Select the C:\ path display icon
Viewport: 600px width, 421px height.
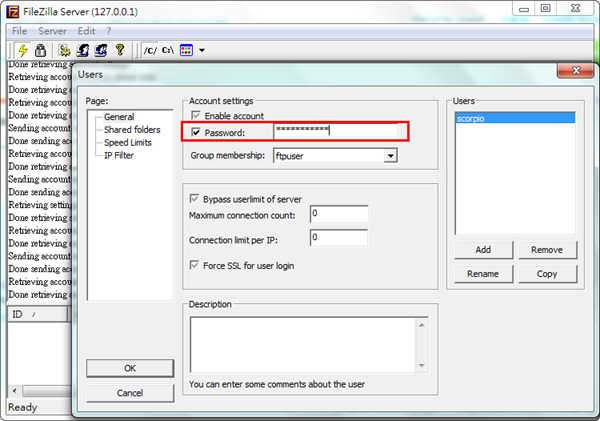167,49
